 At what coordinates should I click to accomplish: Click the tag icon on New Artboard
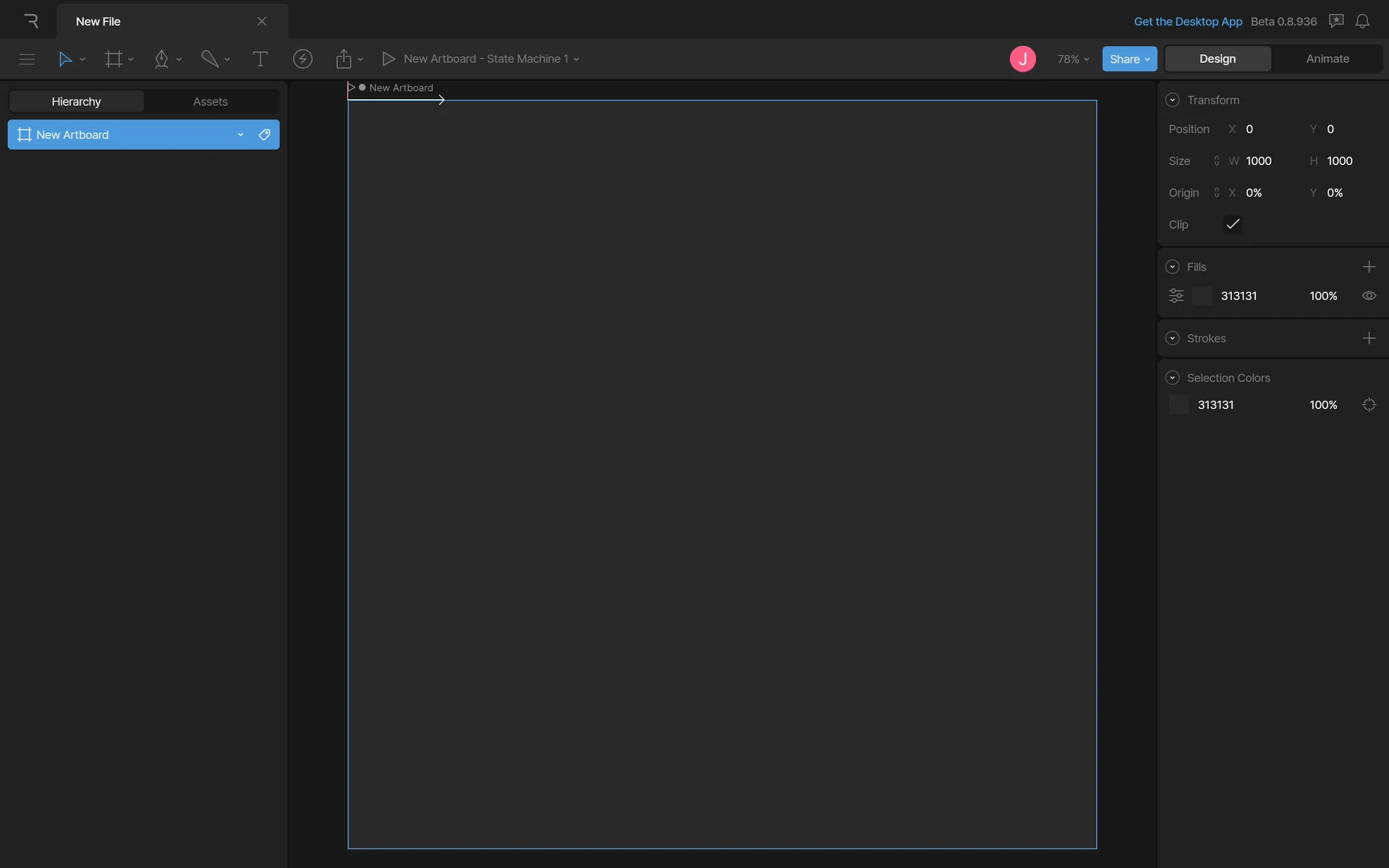265,135
